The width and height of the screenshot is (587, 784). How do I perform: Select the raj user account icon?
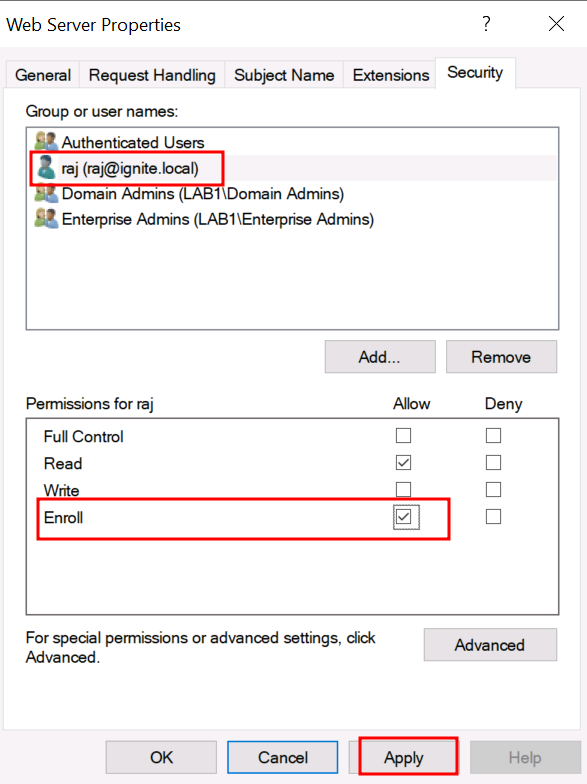pyautogui.click(x=46, y=168)
